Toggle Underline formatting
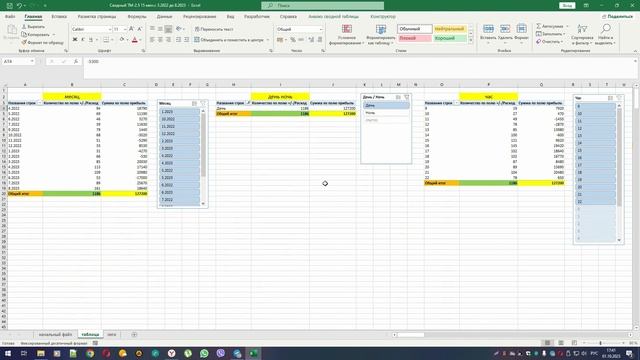 [91, 40]
